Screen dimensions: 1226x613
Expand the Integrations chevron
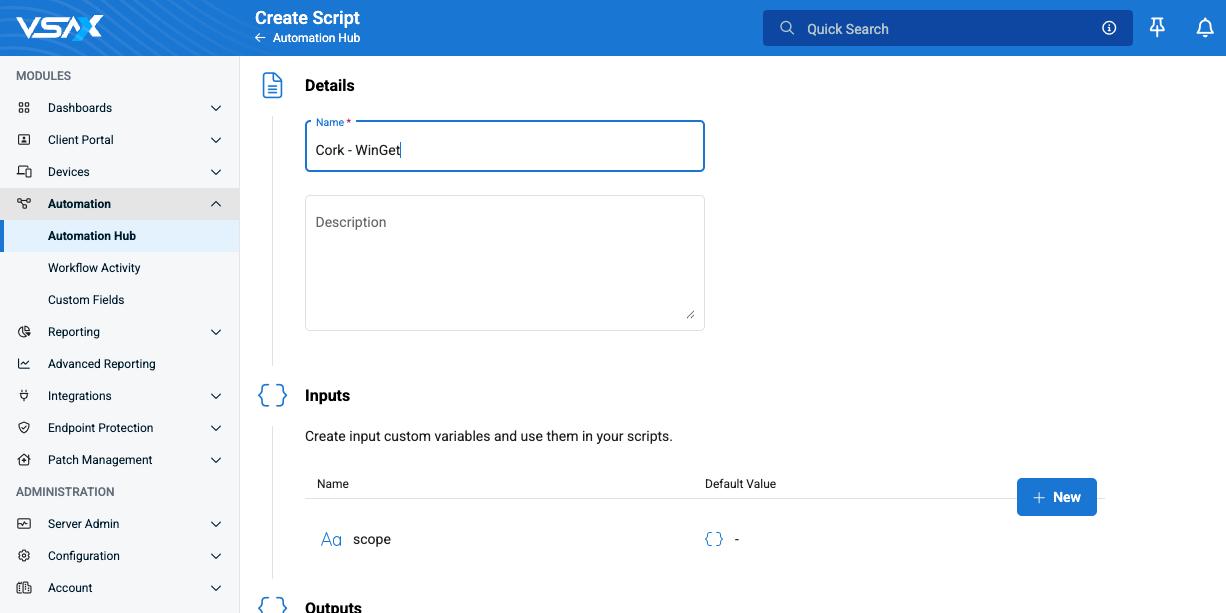pos(216,396)
